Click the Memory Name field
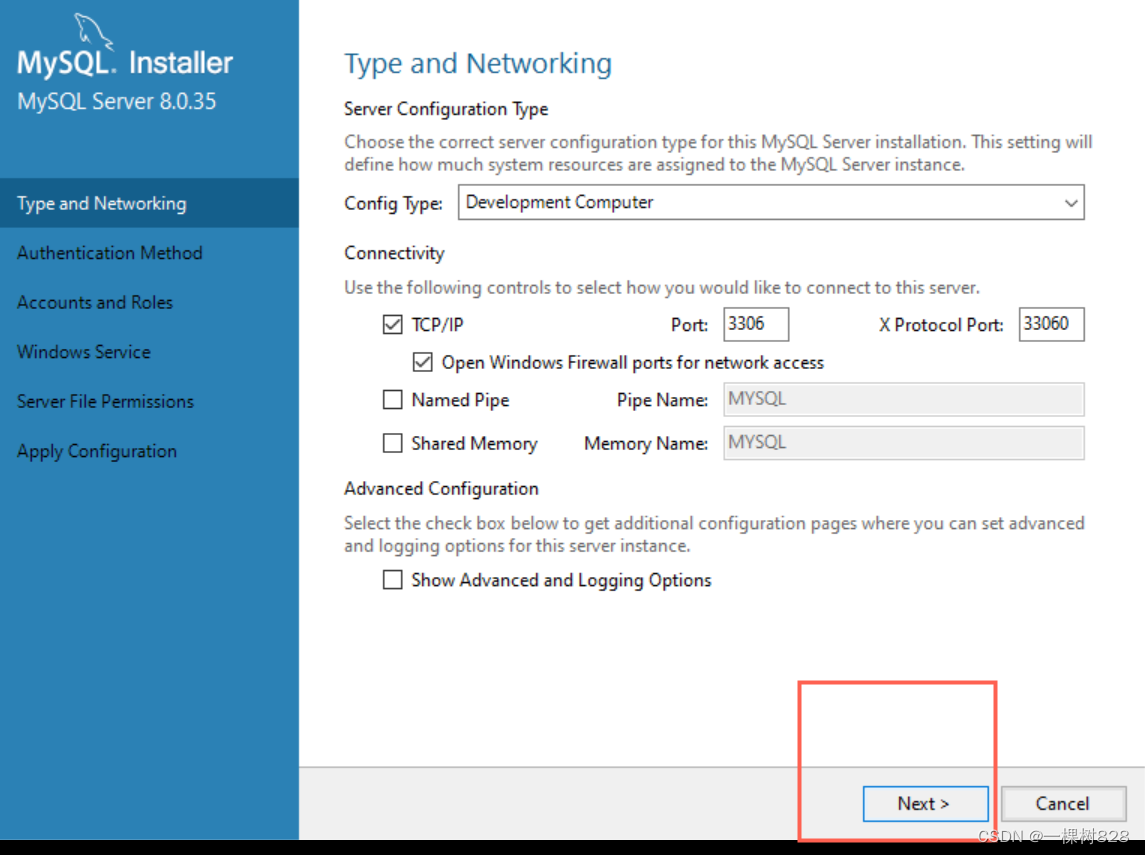This screenshot has height=855, width=1145. 903,442
